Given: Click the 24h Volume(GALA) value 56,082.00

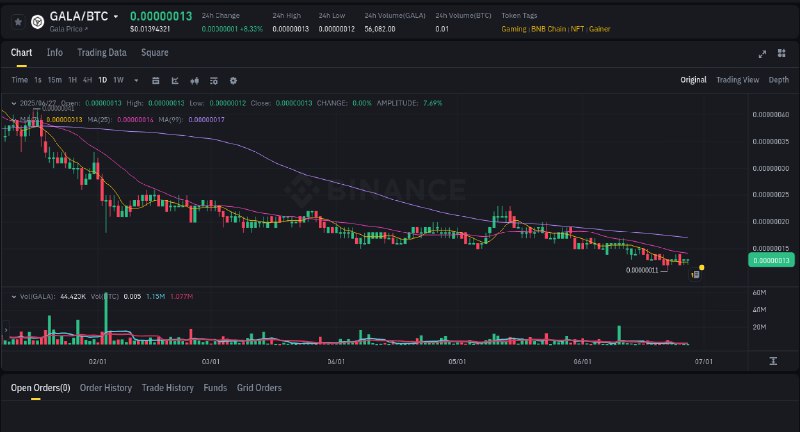Looking at the screenshot, I should [380, 29].
